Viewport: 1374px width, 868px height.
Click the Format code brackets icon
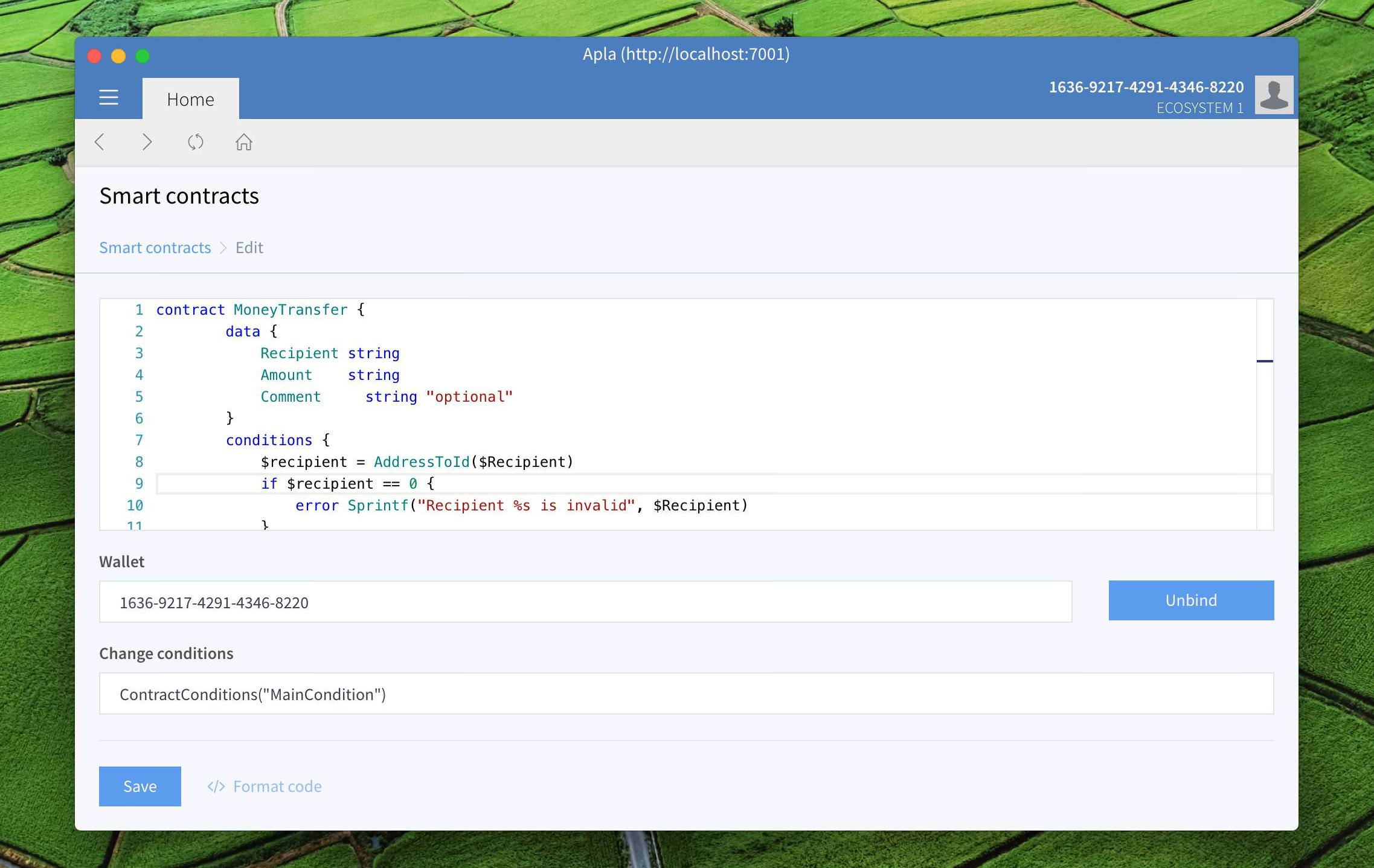click(216, 786)
